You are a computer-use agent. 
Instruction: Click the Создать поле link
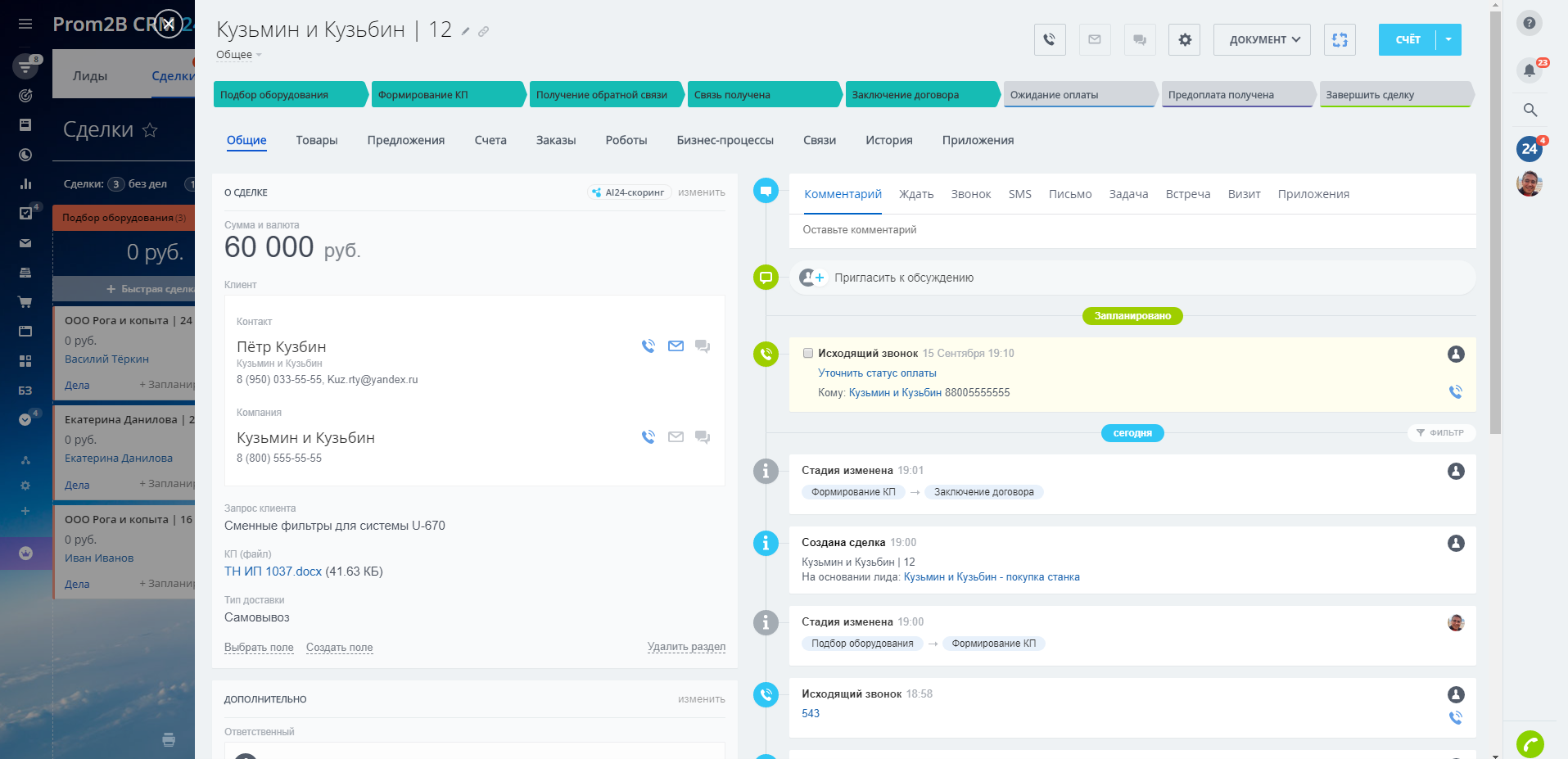(x=339, y=648)
